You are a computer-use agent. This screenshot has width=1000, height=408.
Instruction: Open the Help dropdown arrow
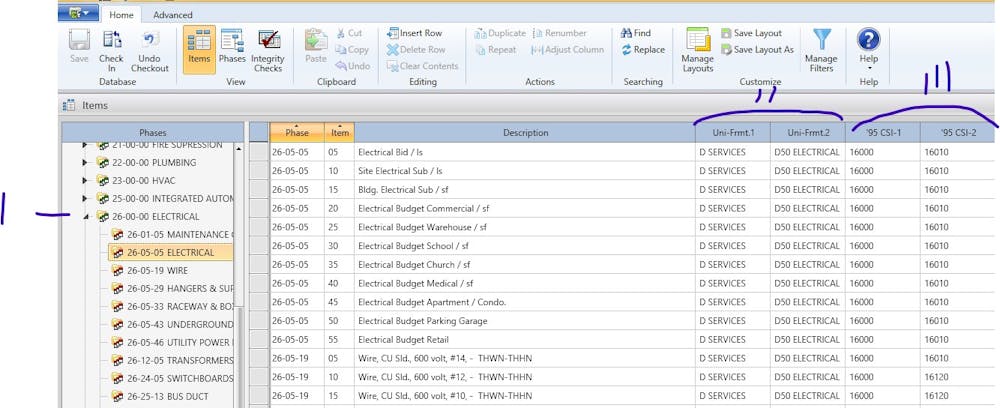pyautogui.click(x=869, y=68)
